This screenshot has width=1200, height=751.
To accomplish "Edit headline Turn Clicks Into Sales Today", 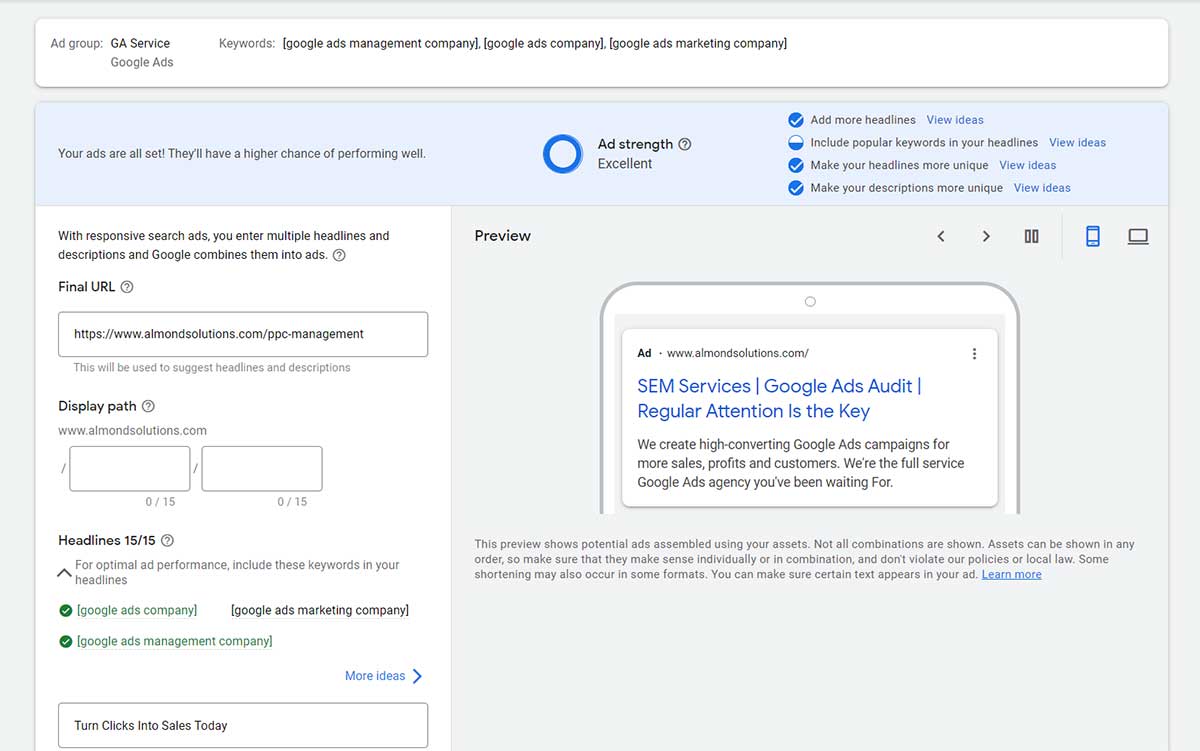I will point(243,726).
